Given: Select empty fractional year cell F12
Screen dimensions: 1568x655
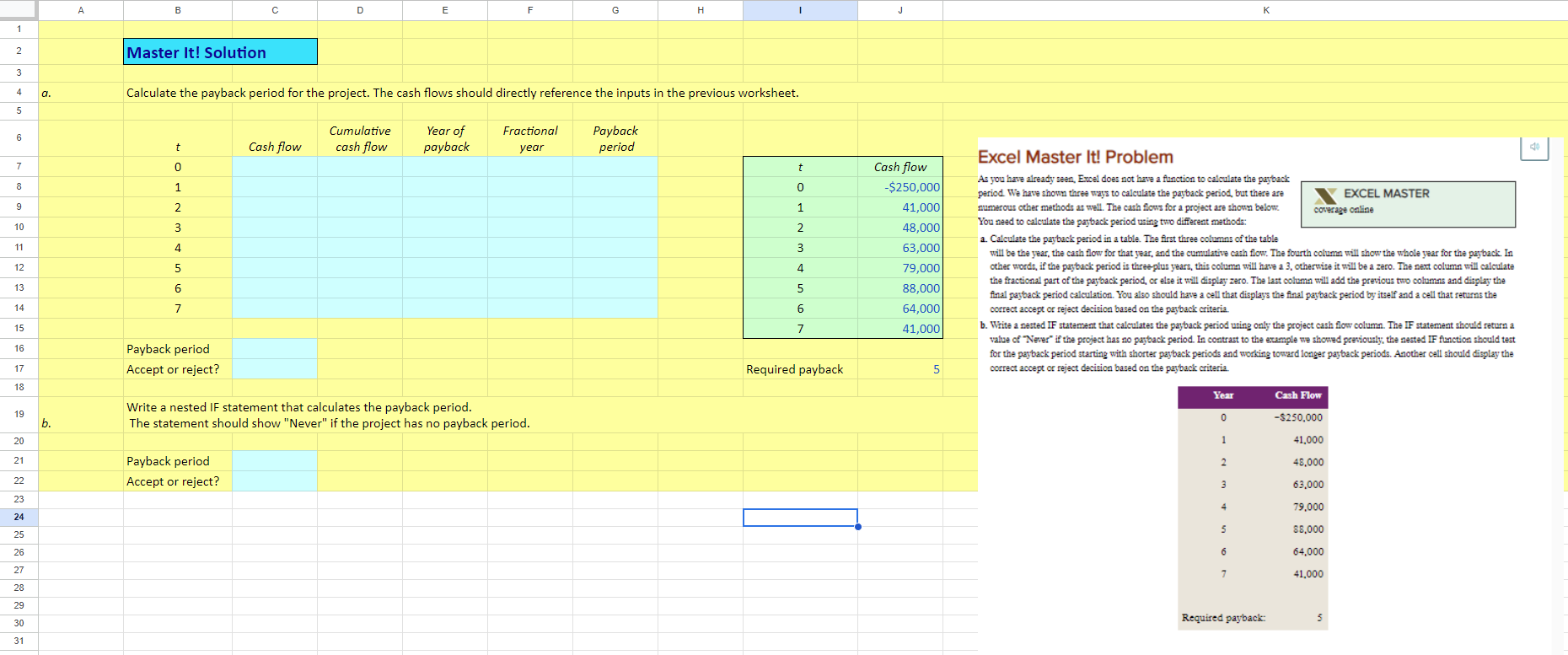Looking at the screenshot, I should click(530, 268).
